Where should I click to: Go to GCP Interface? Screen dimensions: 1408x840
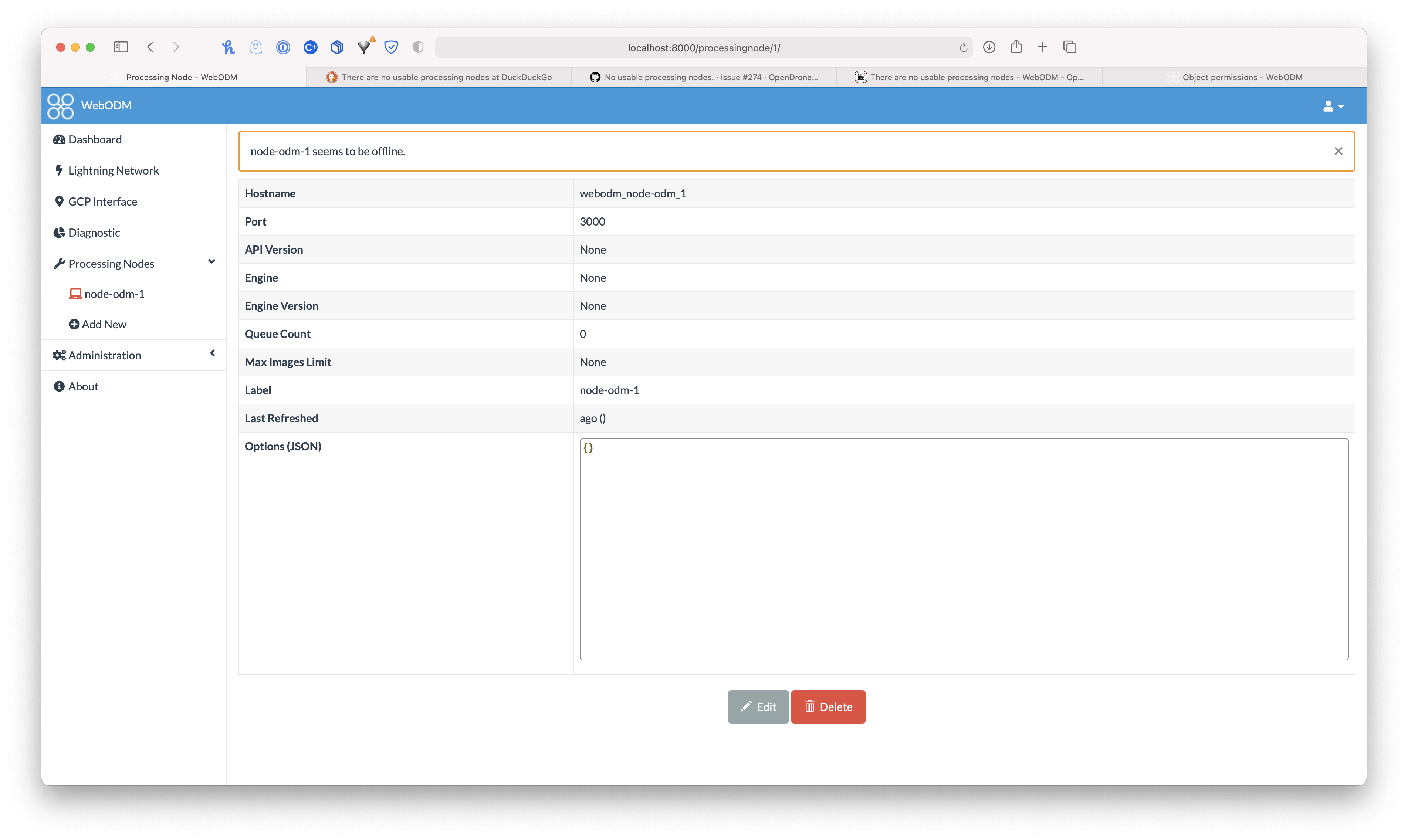point(102,201)
